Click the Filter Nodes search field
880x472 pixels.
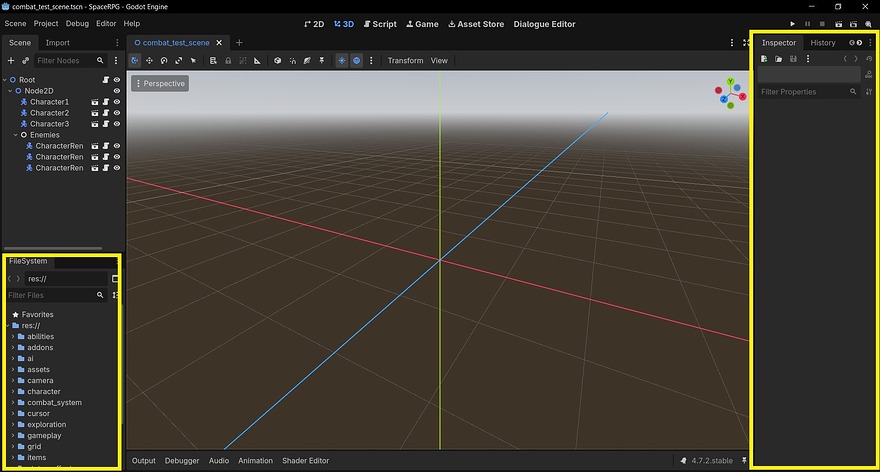click(70, 61)
